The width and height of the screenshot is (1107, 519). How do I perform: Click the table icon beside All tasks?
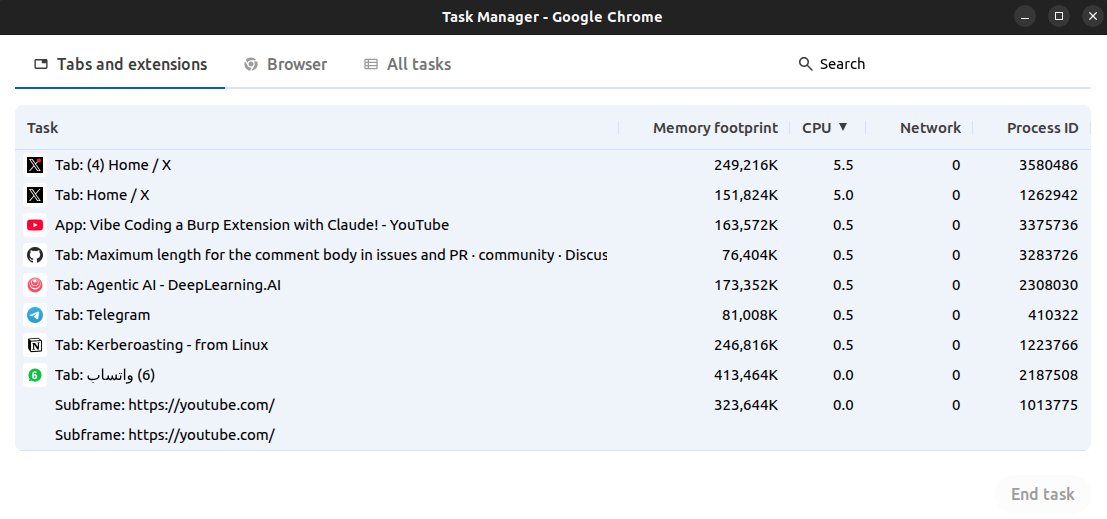[371, 64]
